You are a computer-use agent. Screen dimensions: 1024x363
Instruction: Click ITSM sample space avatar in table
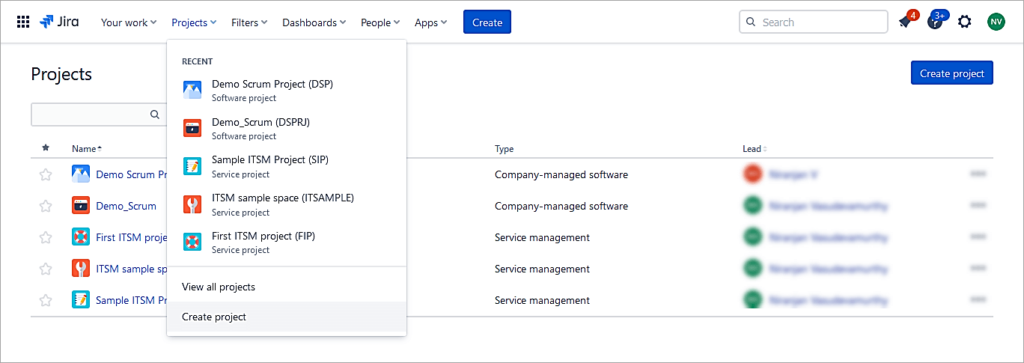[81, 268]
